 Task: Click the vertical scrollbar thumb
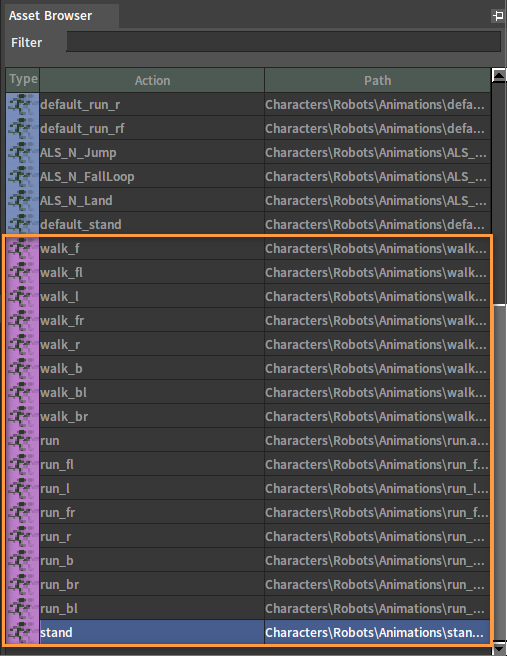click(x=499, y=472)
